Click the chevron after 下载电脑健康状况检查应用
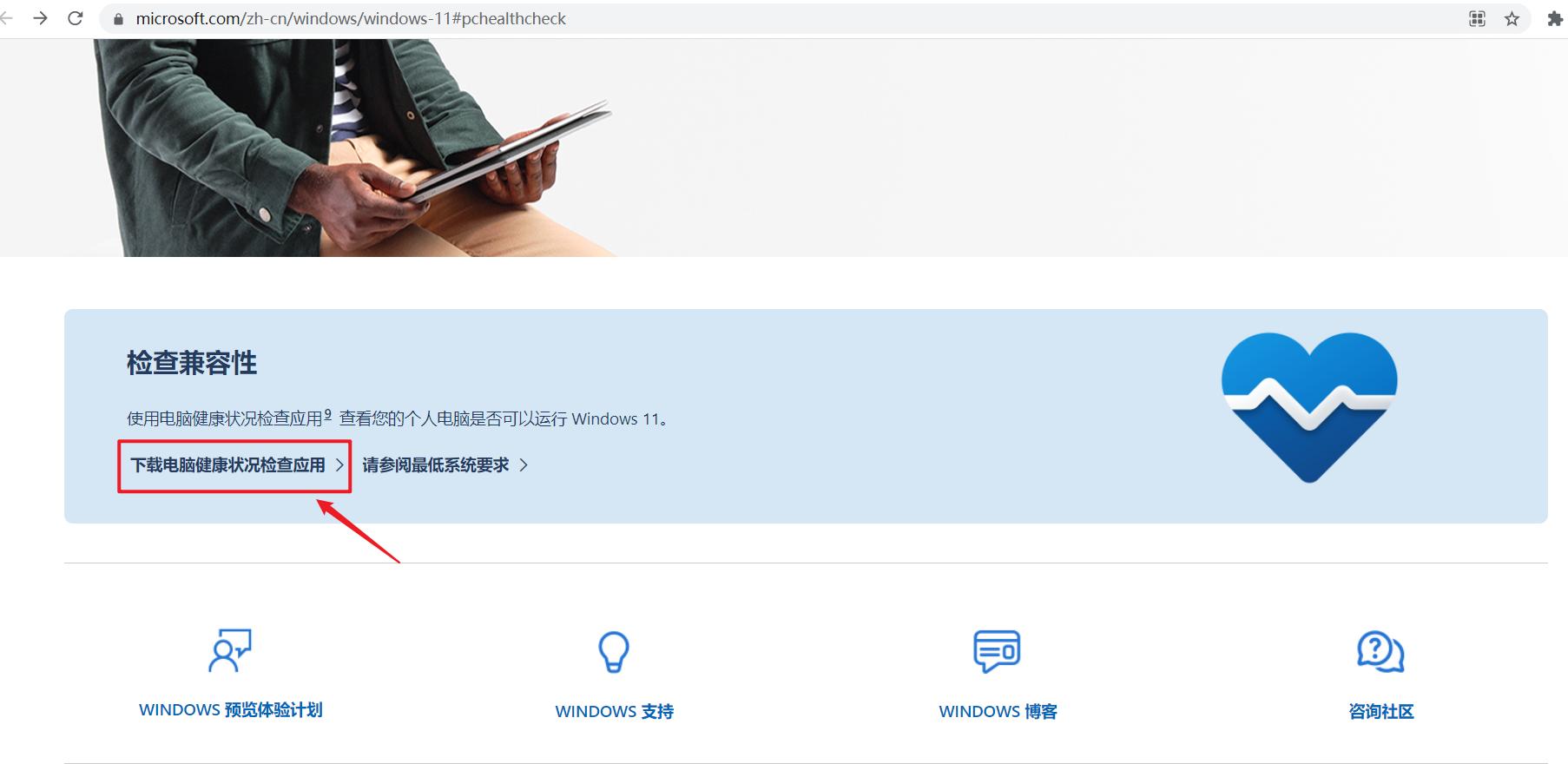Viewport: 1568px width, 764px height. pos(339,465)
